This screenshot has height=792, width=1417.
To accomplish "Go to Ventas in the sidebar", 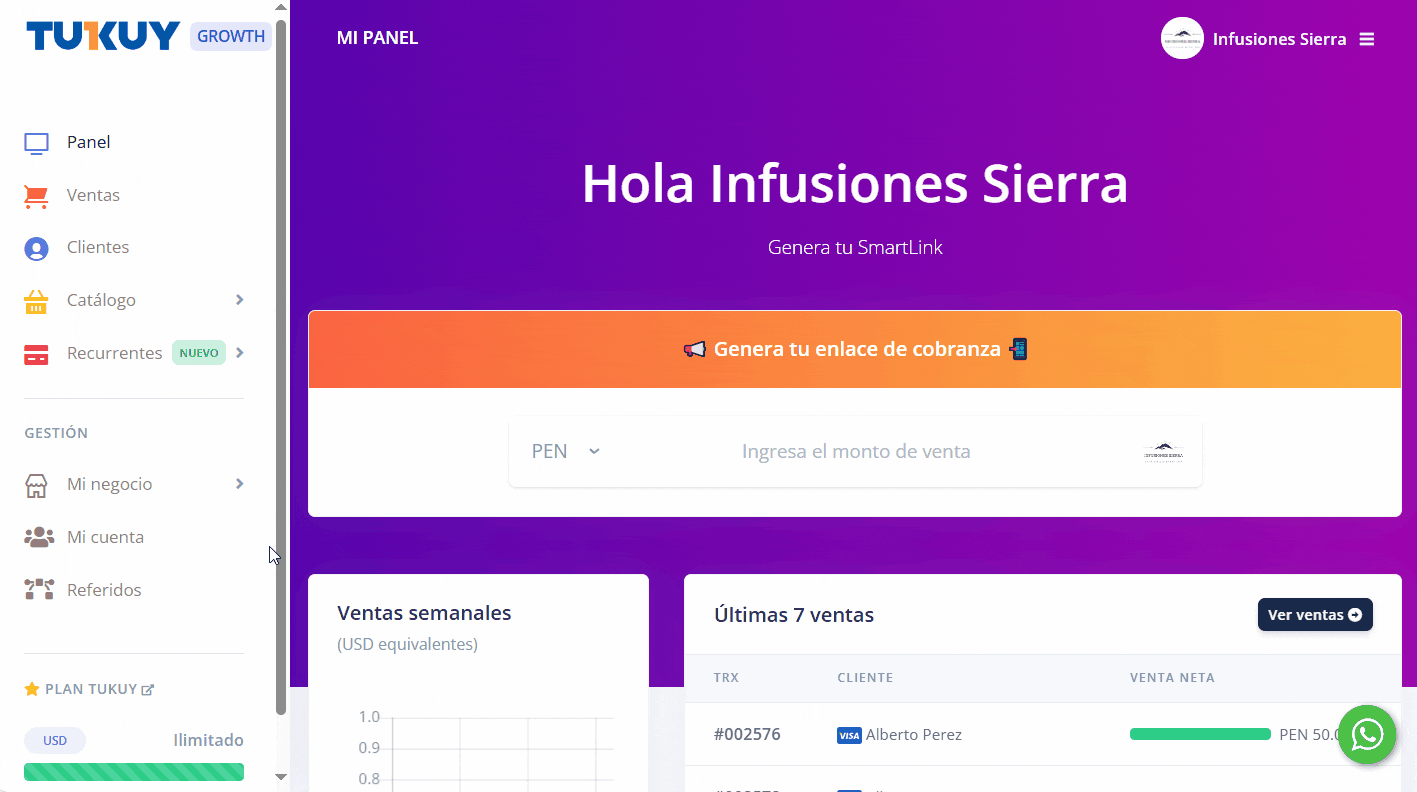I will tap(93, 195).
